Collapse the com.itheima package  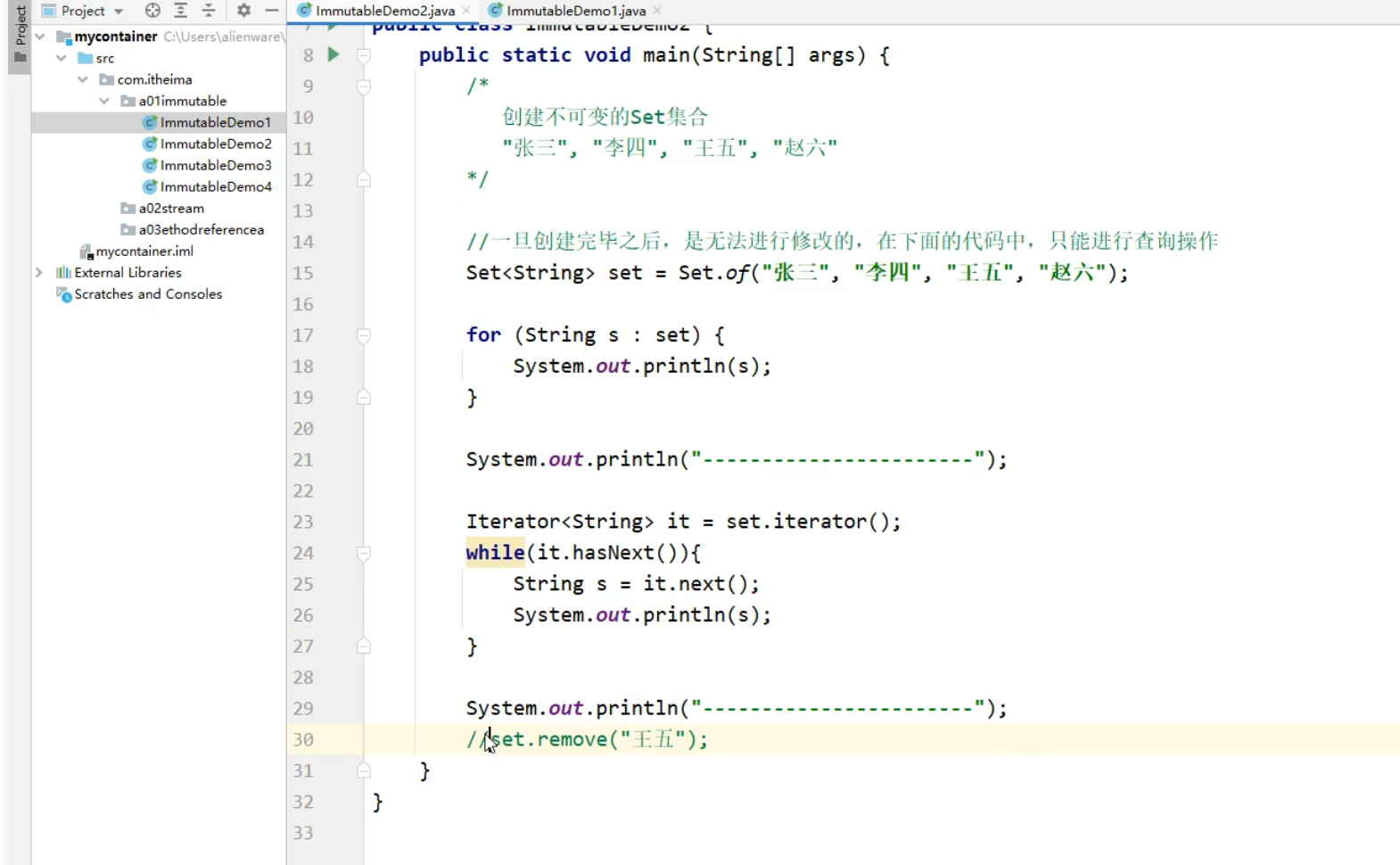pos(82,79)
